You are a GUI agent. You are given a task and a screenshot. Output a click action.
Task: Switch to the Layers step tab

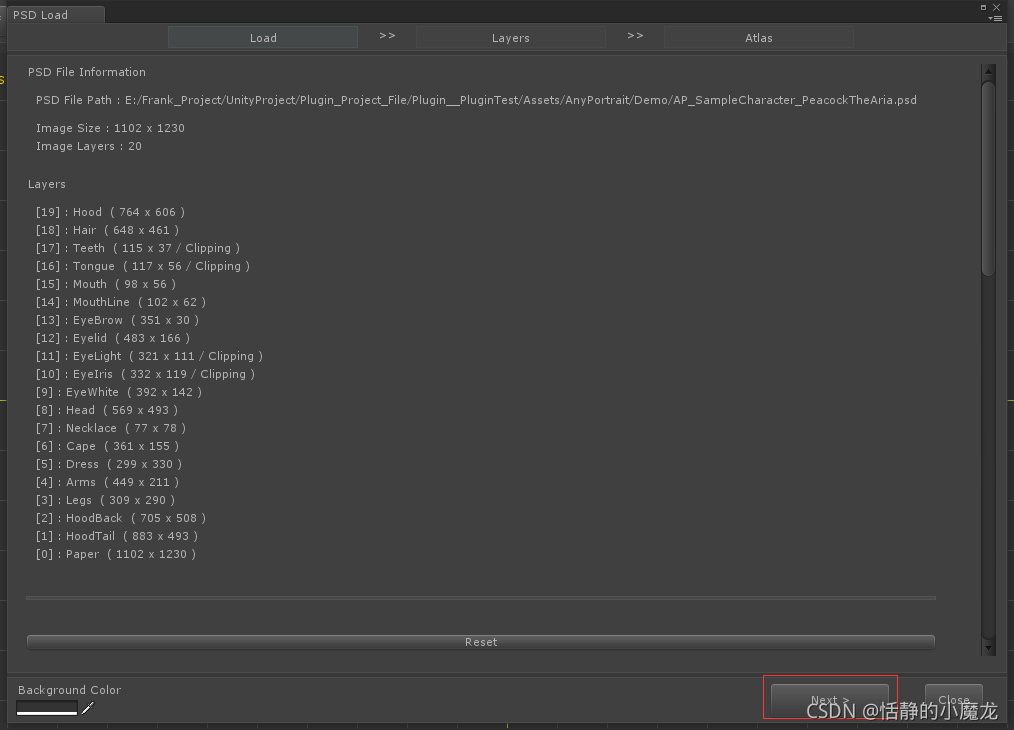coord(510,38)
